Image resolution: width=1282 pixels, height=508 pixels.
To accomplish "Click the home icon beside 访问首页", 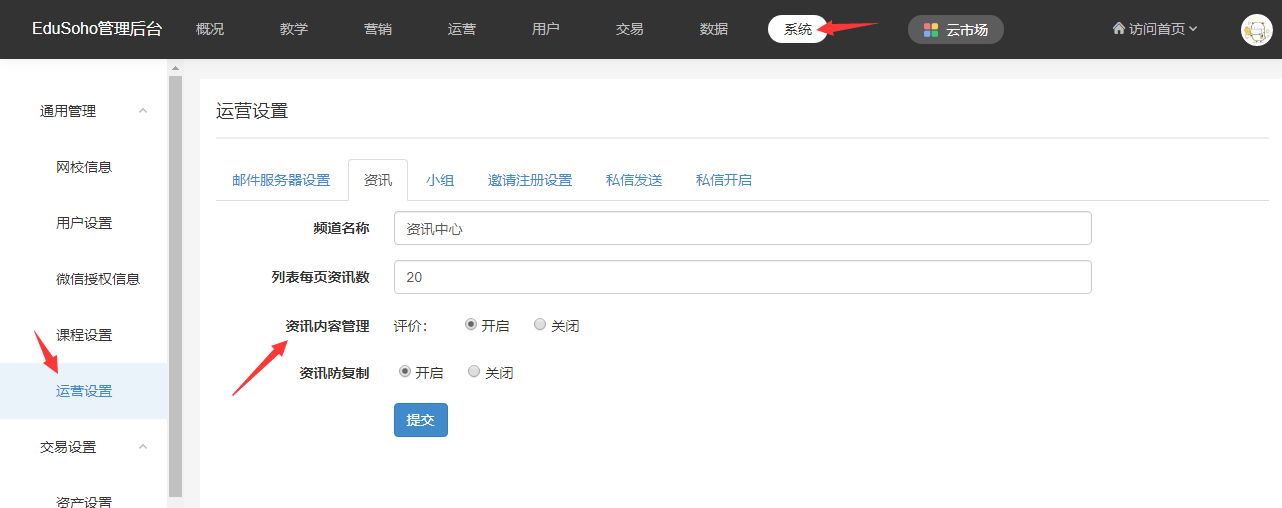I will coord(1118,29).
